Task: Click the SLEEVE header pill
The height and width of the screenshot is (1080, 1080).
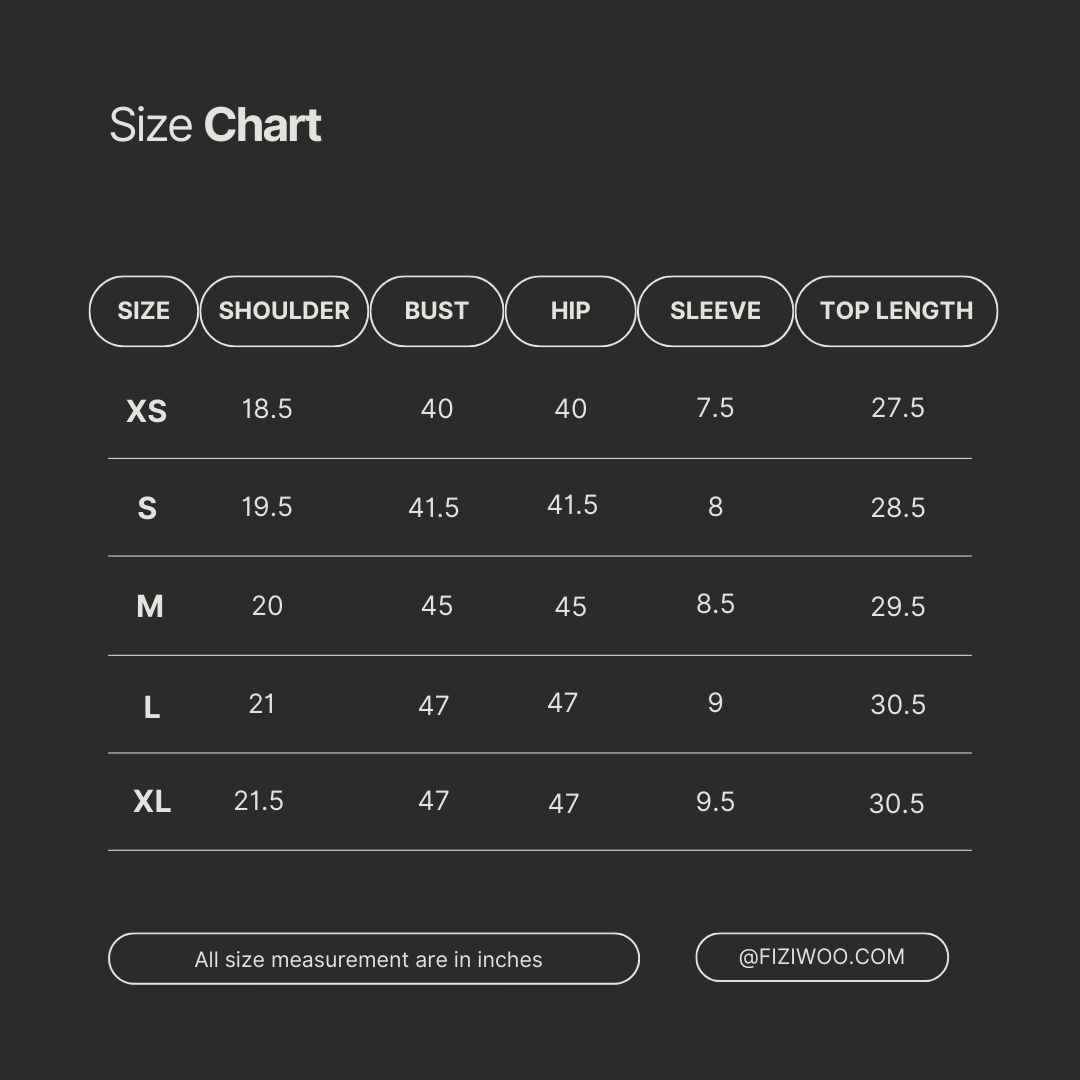Action: 715,311
